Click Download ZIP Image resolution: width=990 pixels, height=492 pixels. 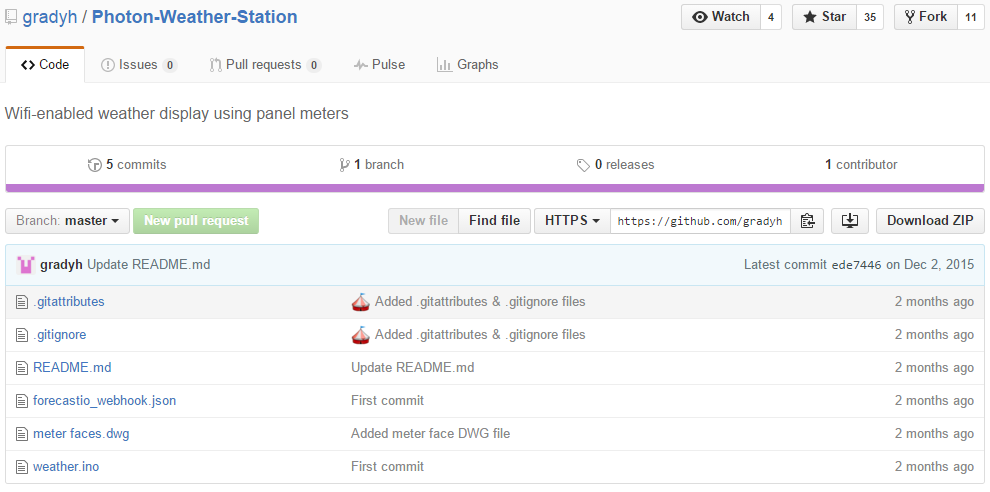pos(930,220)
